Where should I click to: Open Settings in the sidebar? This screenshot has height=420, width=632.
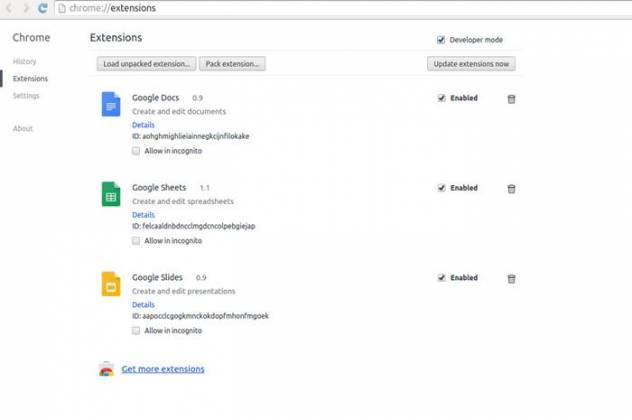point(26,96)
